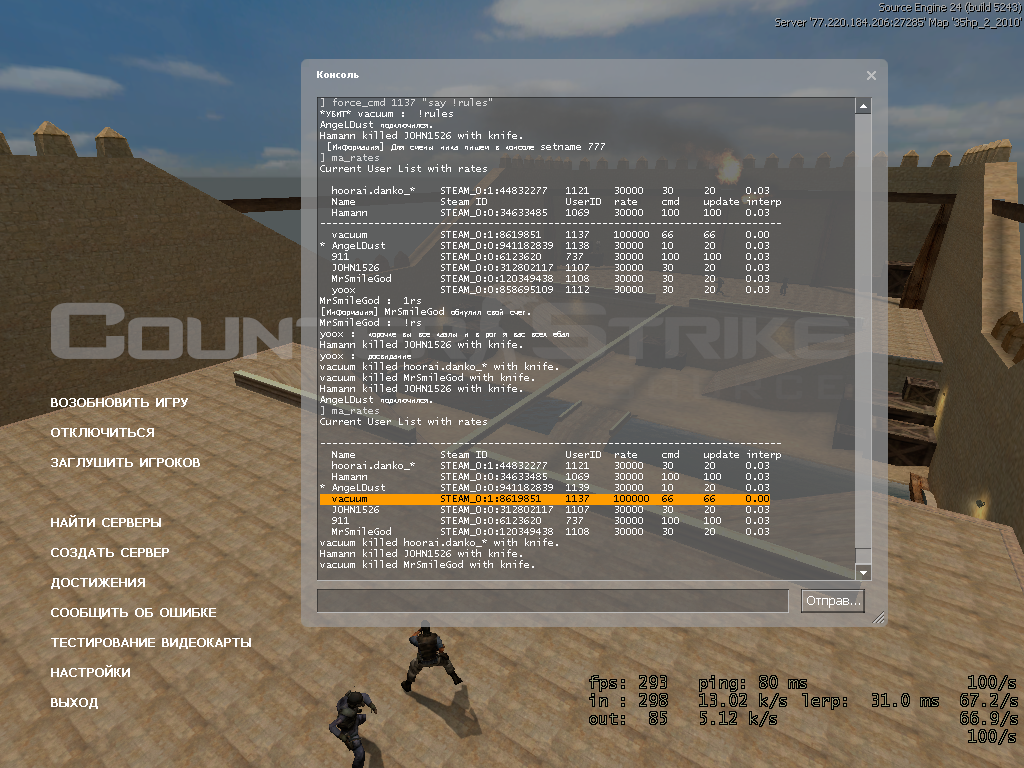This screenshot has width=1024, height=768.
Task: Click the console scrollbar down arrow
Action: [863, 572]
